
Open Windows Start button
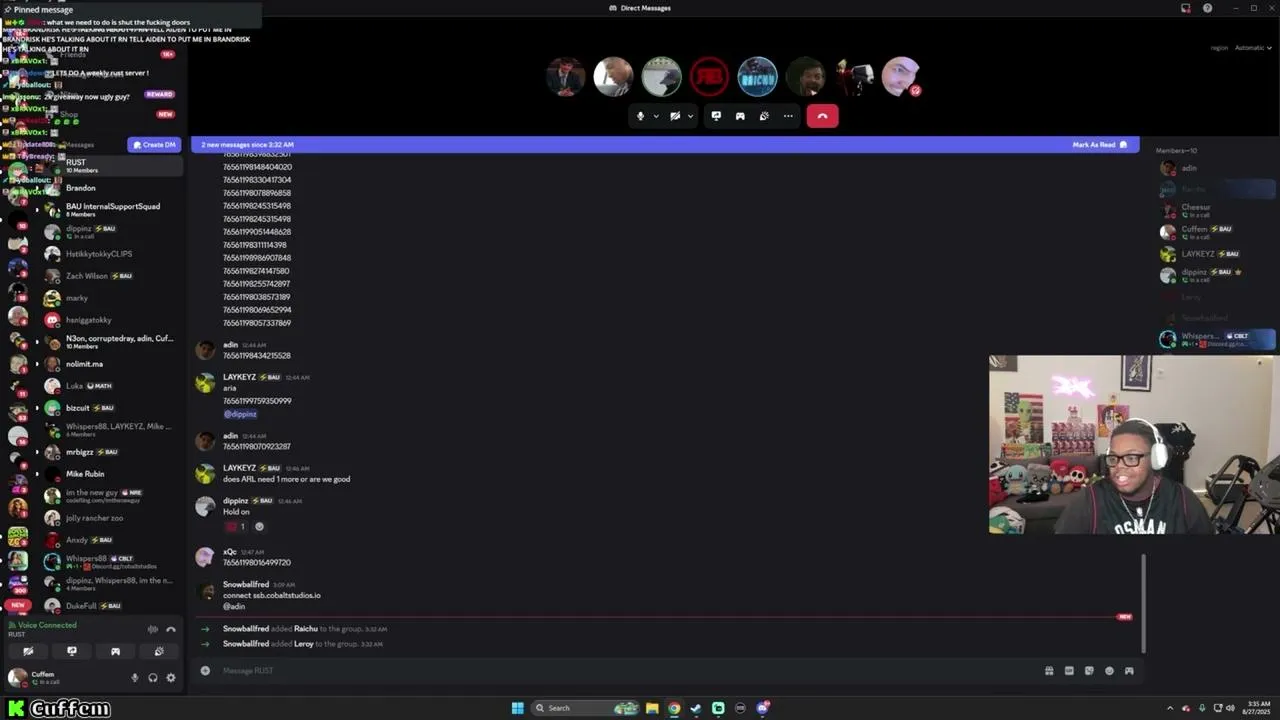[517, 708]
